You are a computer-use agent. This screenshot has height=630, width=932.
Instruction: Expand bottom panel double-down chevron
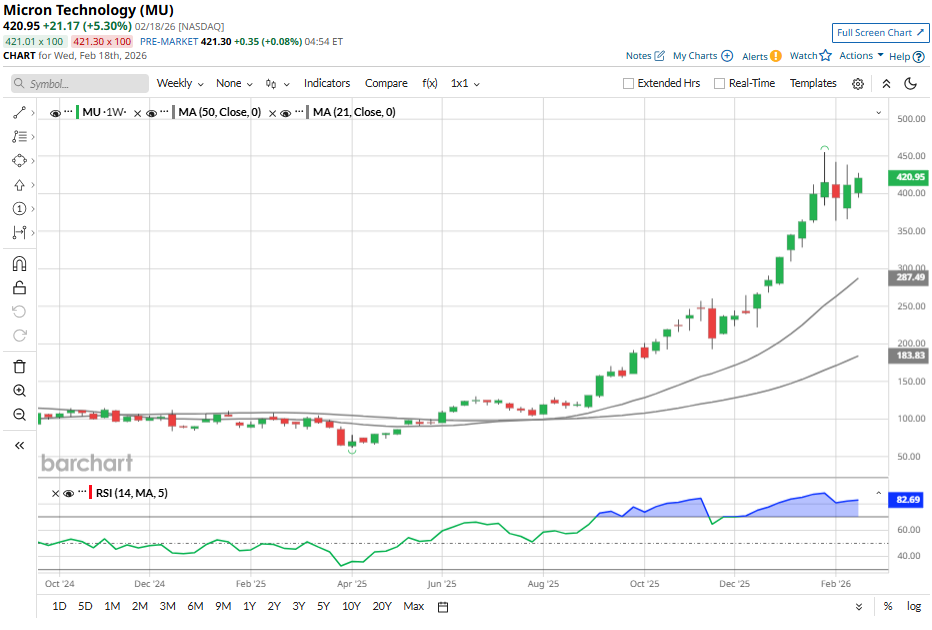(859, 607)
